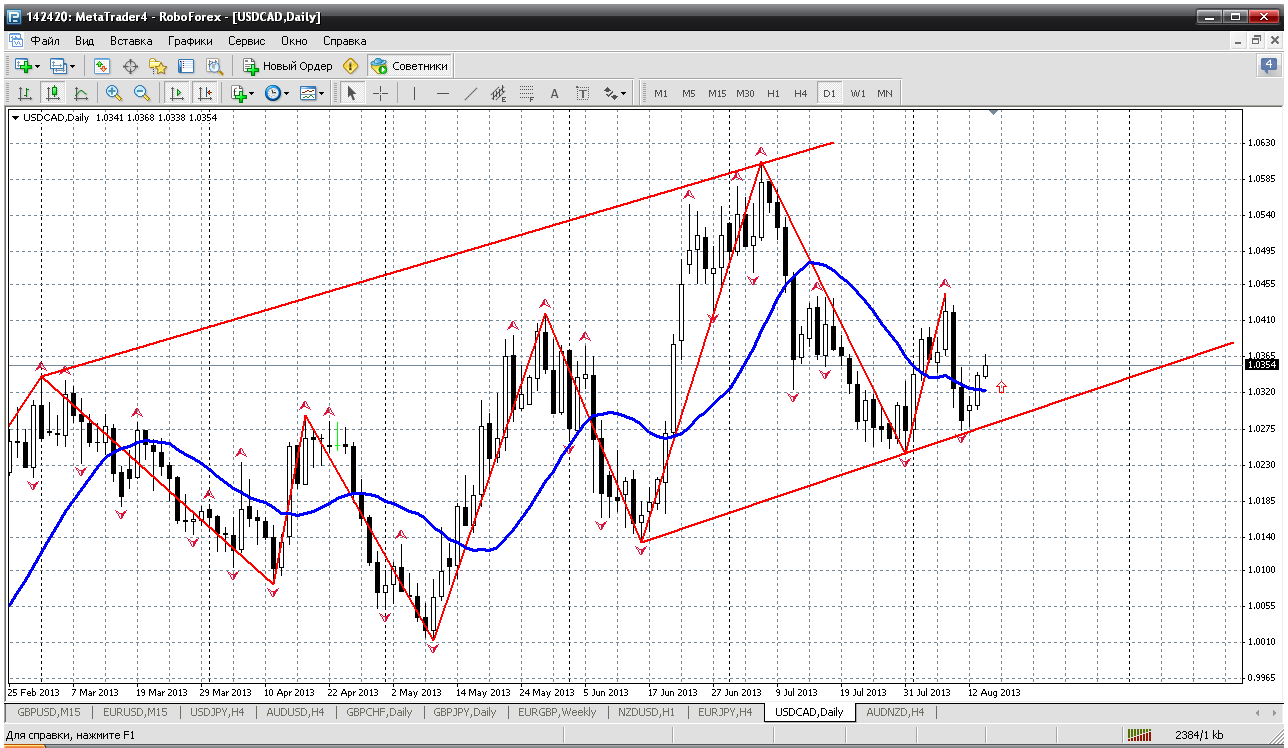Select the H1 timeframe button
Image resolution: width=1288 pixels, height=748 pixels.
pos(773,93)
